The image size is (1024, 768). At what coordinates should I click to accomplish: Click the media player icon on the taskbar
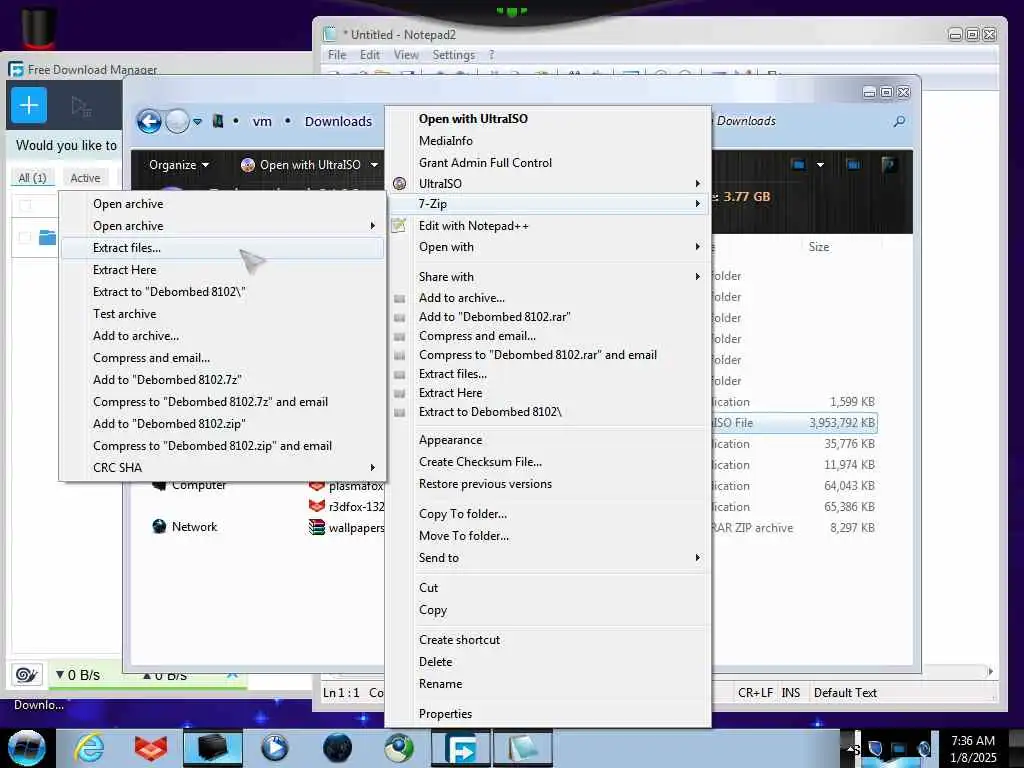click(275, 748)
